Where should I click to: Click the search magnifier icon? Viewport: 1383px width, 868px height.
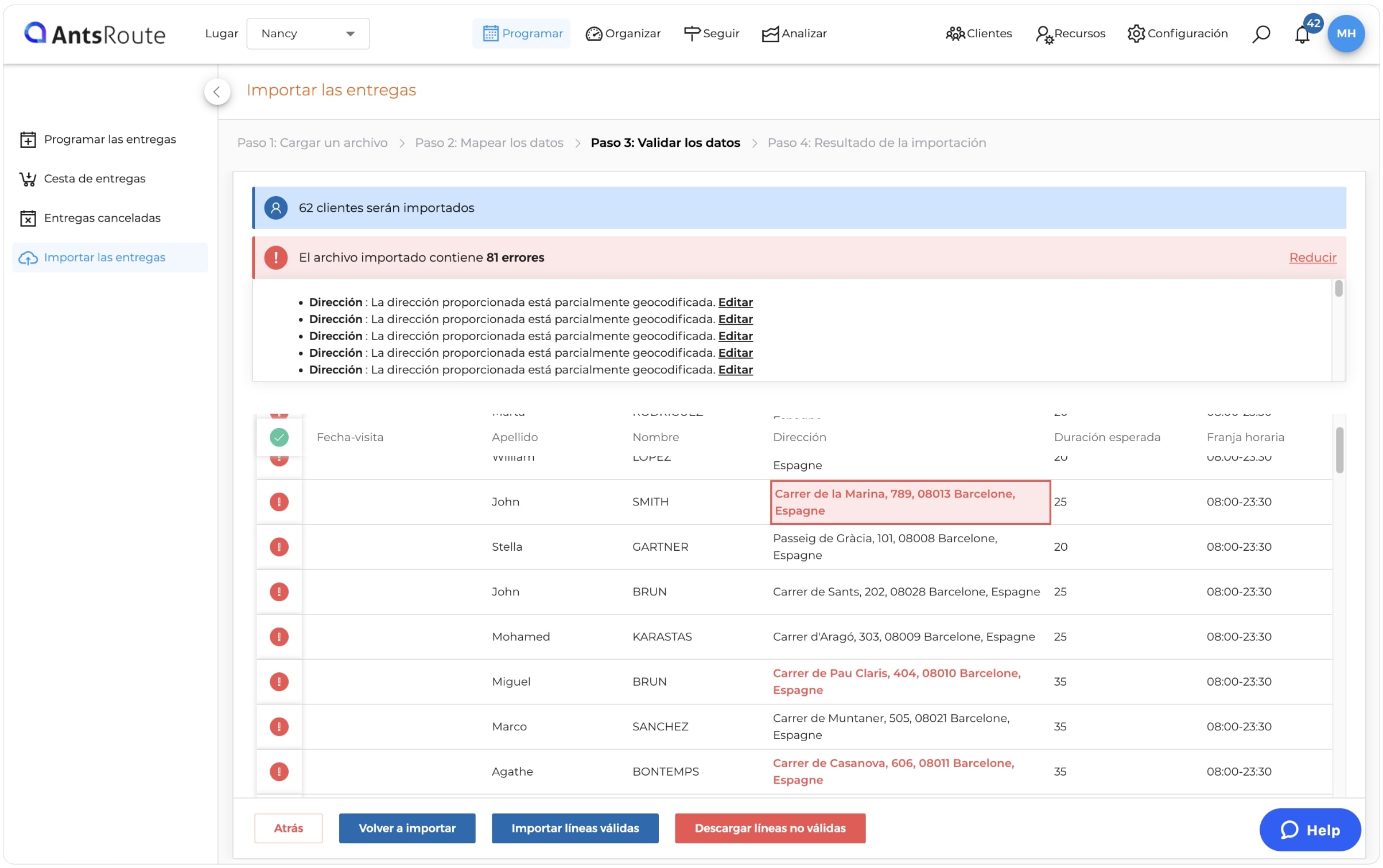[1261, 34]
